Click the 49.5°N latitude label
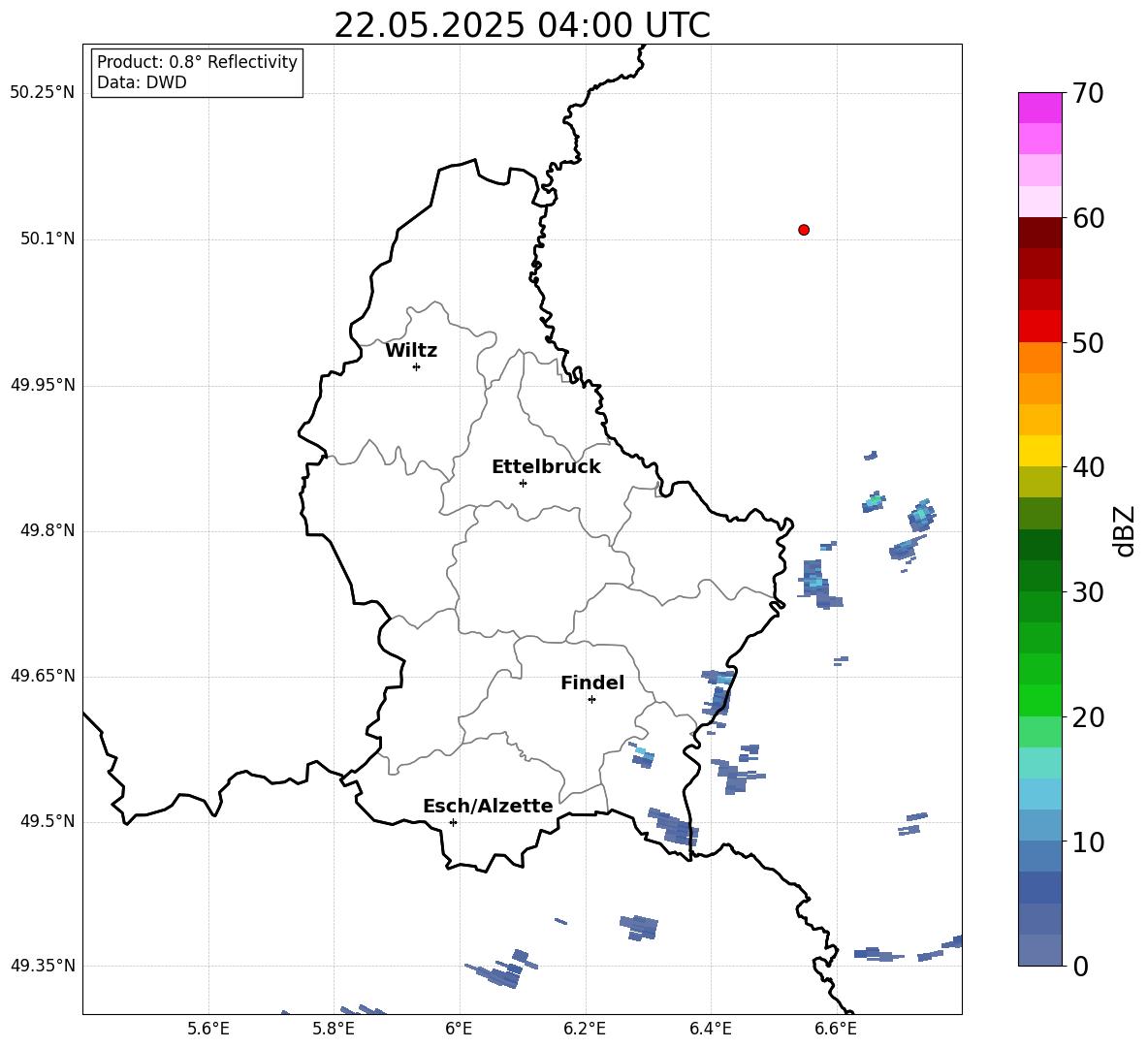 [x=48, y=821]
